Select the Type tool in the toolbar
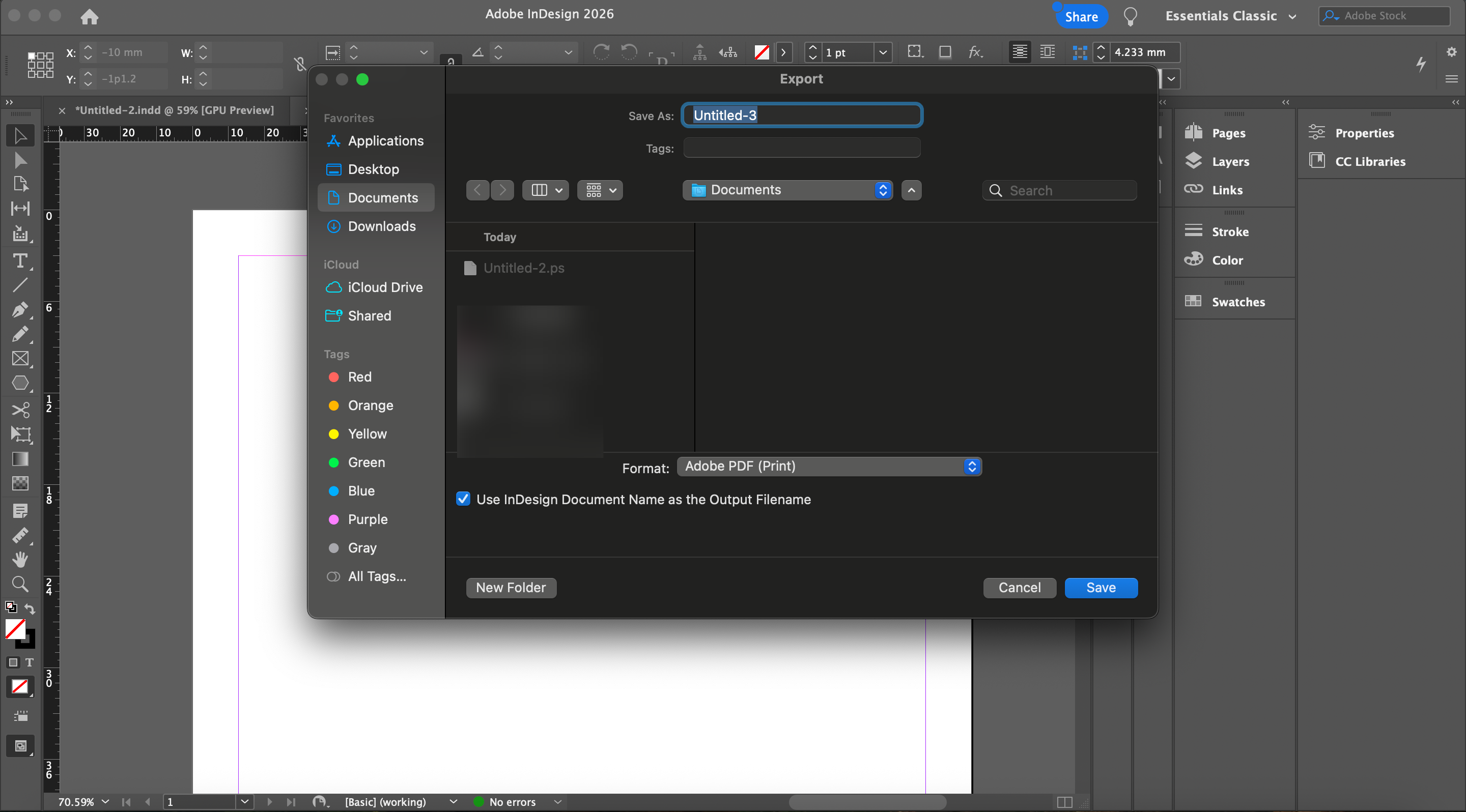The height and width of the screenshot is (812, 1466). click(x=20, y=261)
